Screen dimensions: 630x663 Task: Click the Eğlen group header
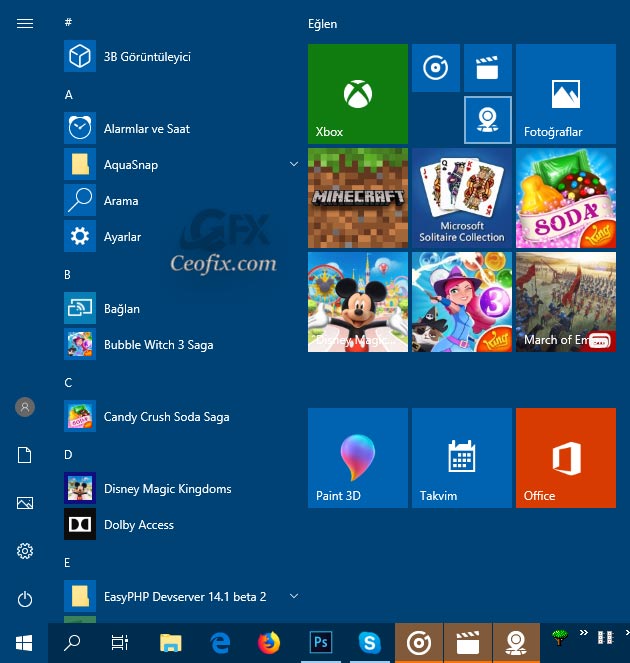[x=322, y=24]
